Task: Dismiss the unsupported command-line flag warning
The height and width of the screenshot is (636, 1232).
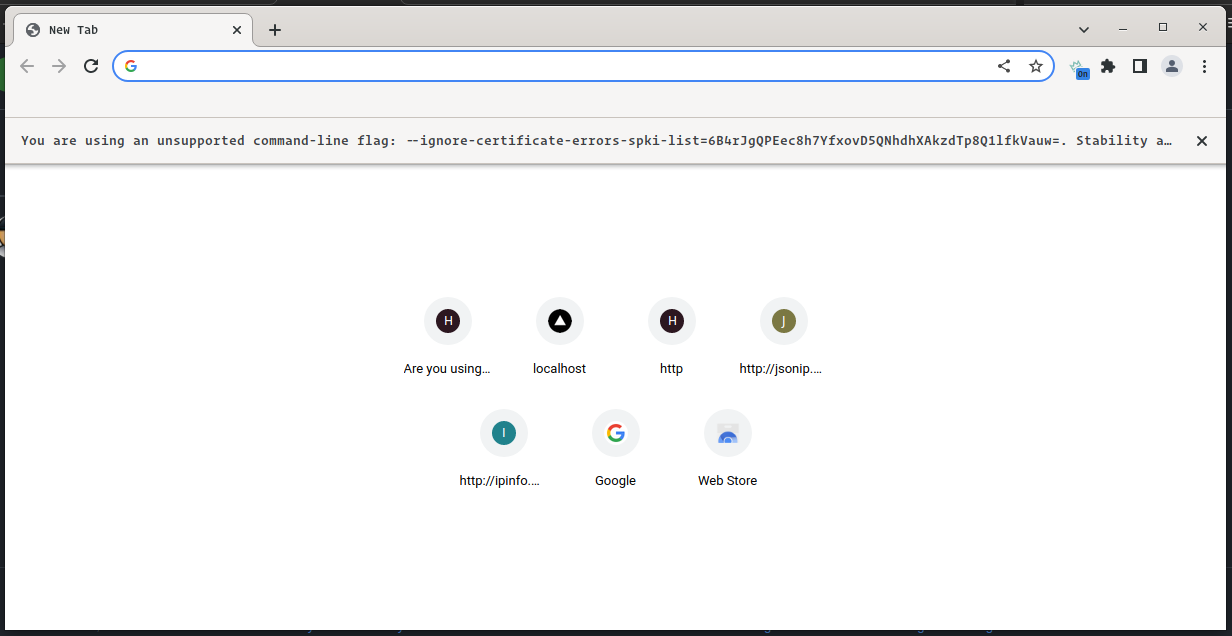Action: pyautogui.click(x=1201, y=140)
